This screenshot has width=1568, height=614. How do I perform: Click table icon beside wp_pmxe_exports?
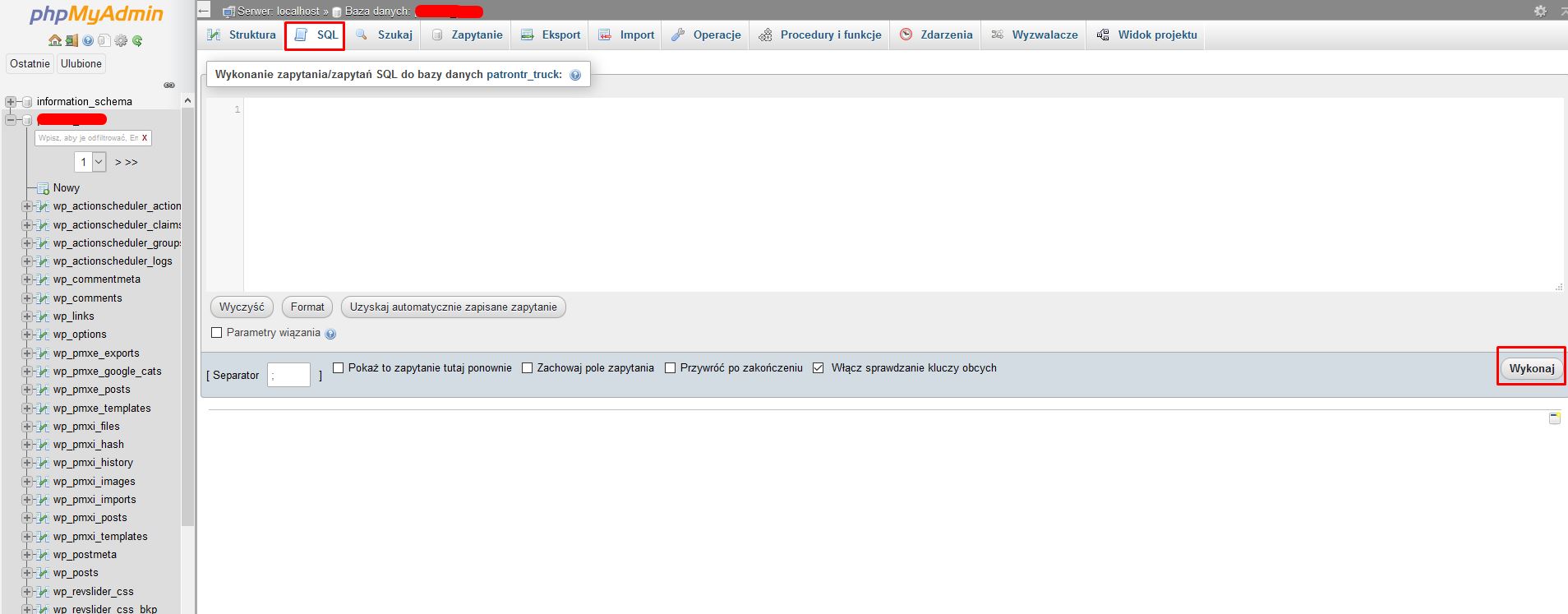(44, 353)
